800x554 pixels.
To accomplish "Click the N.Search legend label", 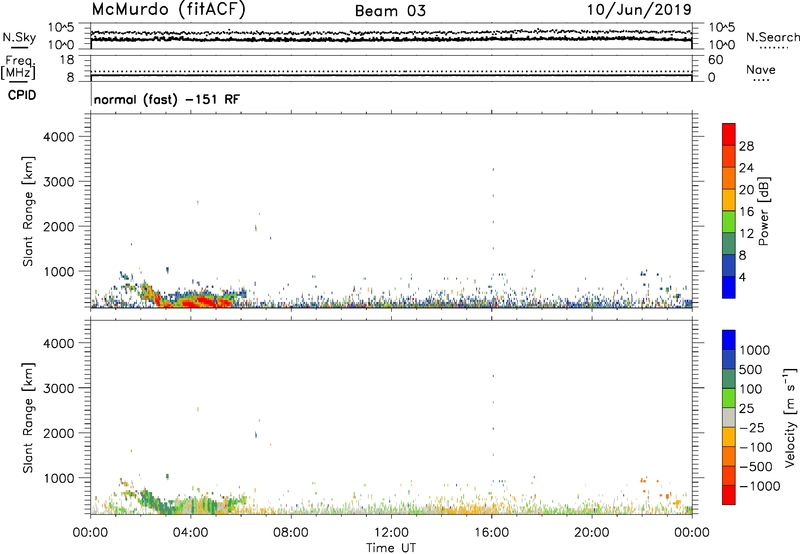I will pyautogui.click(x=772, y=37).
